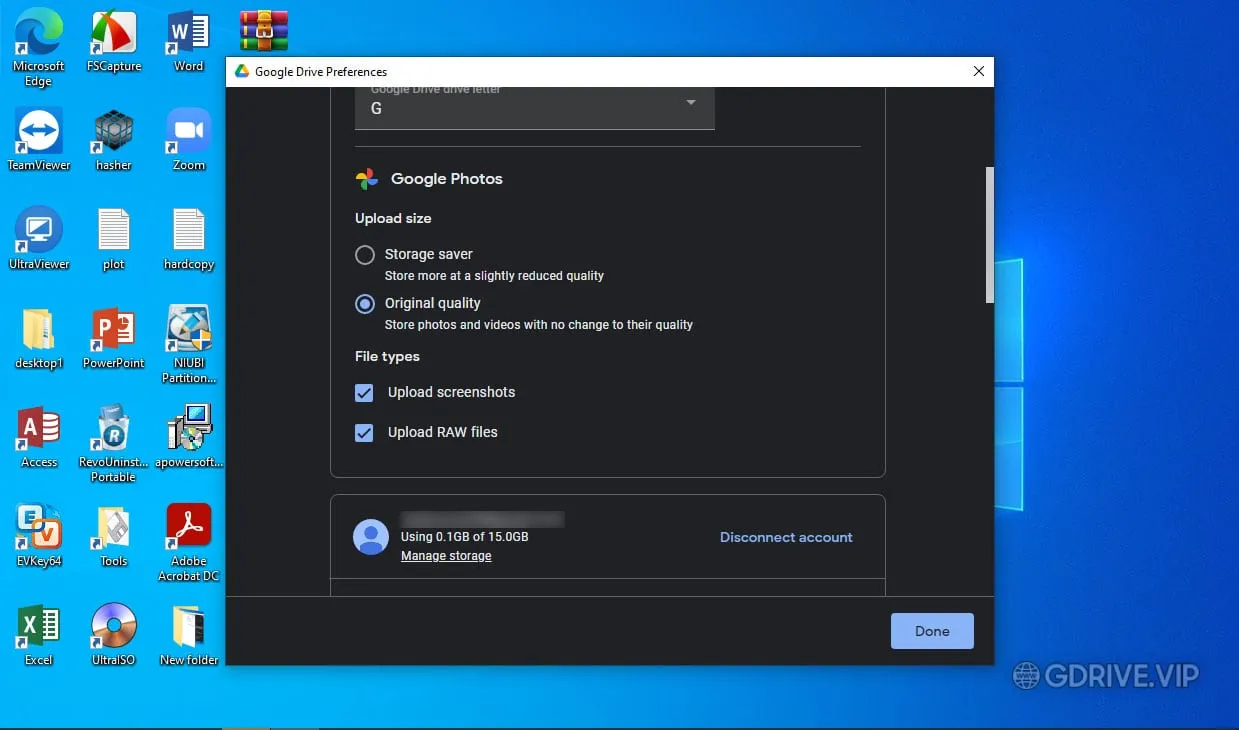The image size is (1239, 730).
Task: Open the Google Drive drive letter dropdown
Action: tap(689, 102)
